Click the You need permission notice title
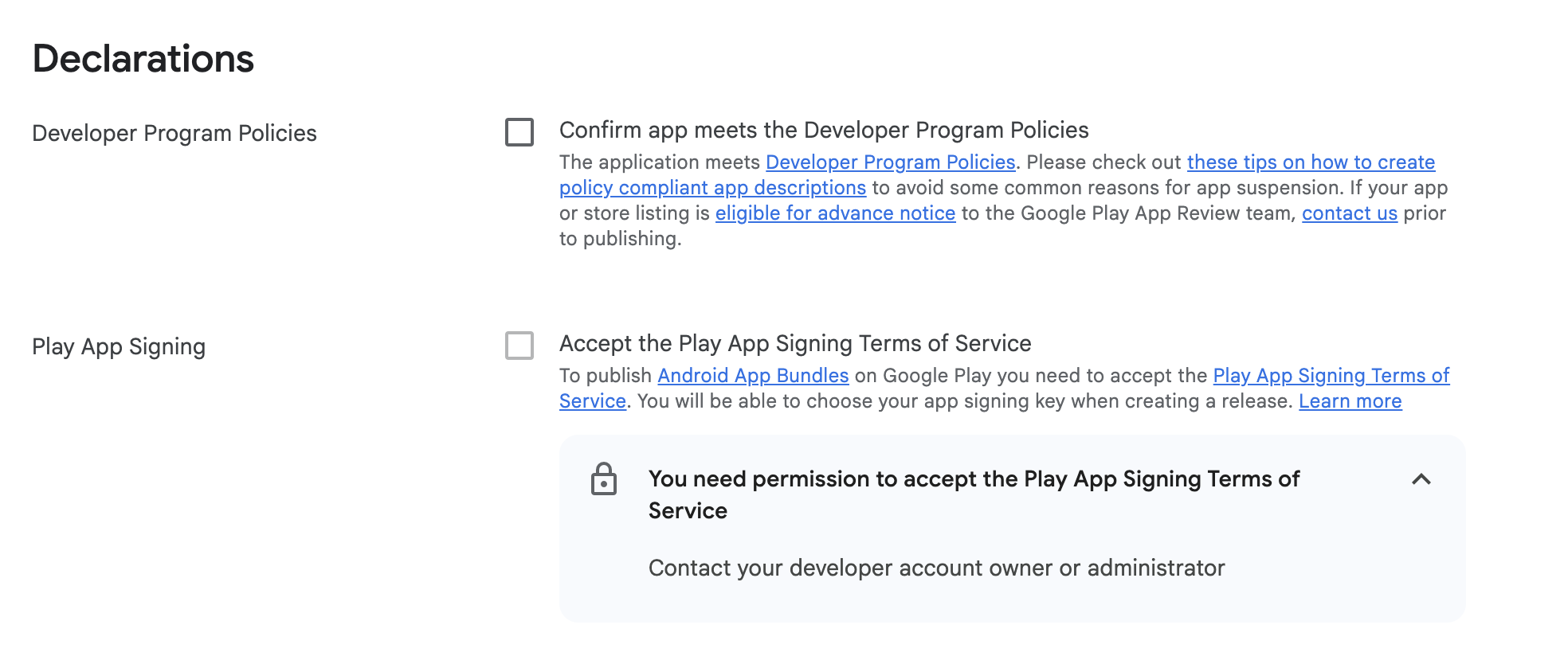Screen dimensions: 1568x664 tap(974, 479)
